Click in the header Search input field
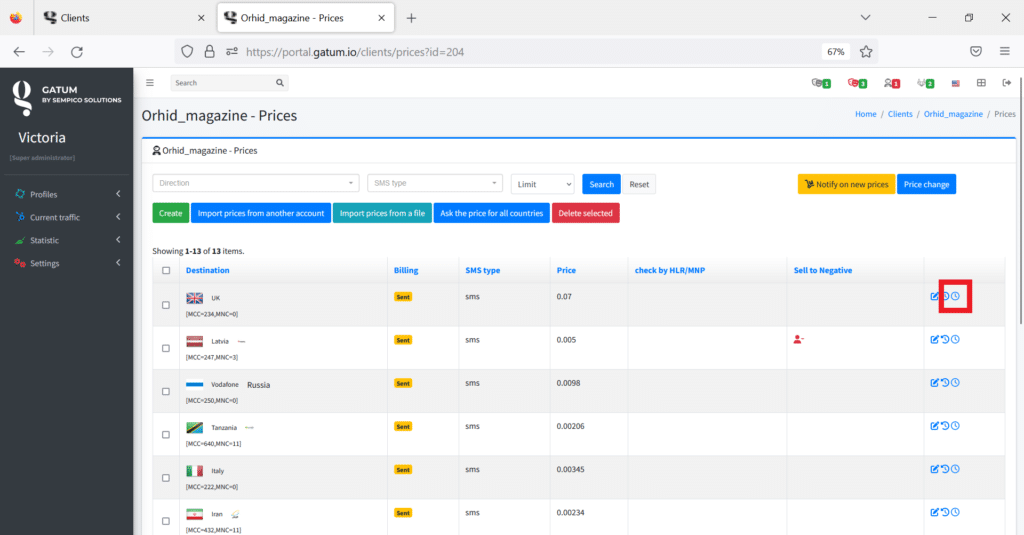Image resolution: width=1024 pixels, height=535 pixels. pyautogui.click(x=222, y=83)
